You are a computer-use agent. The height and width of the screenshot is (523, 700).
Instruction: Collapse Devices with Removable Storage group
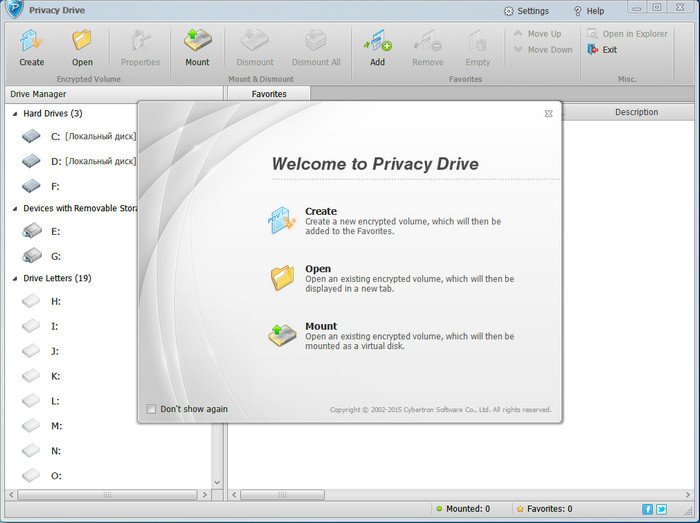15,208
